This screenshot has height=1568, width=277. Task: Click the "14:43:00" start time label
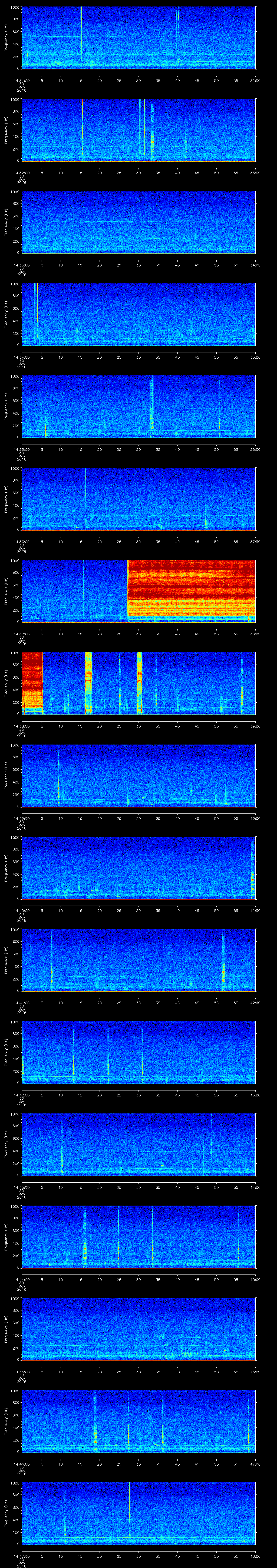tap(21, 1187)
